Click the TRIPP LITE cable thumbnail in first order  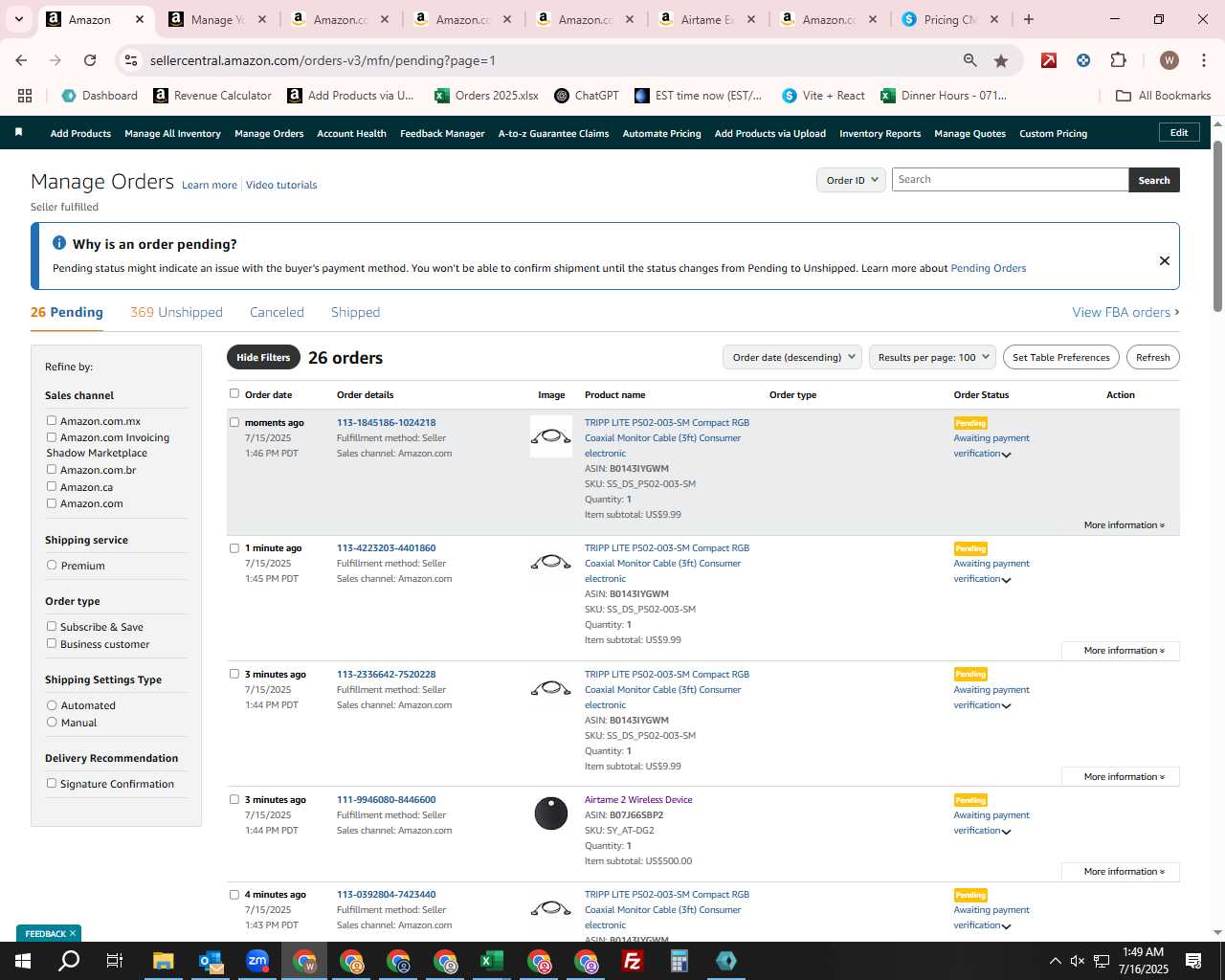pyautogui.click(x=551, y=436)
